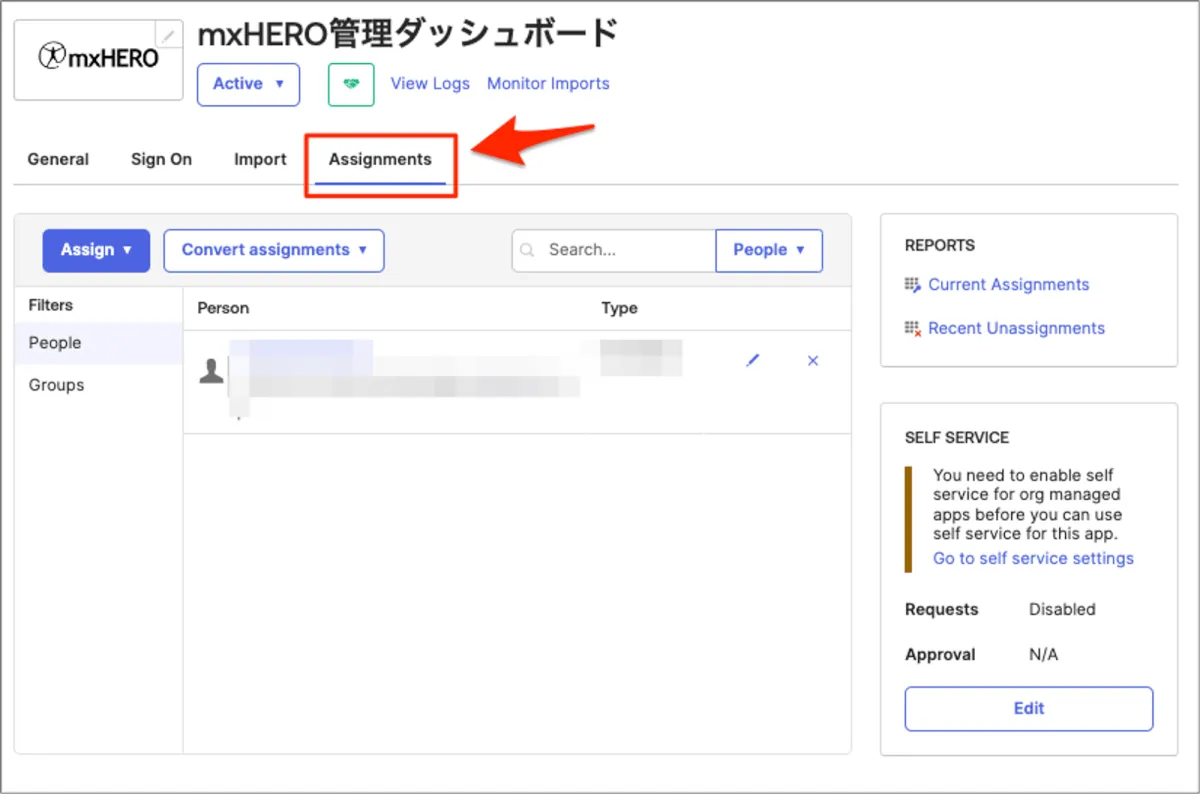The width and height of the screenshot is (1200, 794).
Task: Click the Current Assignments report icon
Action: 912,285
